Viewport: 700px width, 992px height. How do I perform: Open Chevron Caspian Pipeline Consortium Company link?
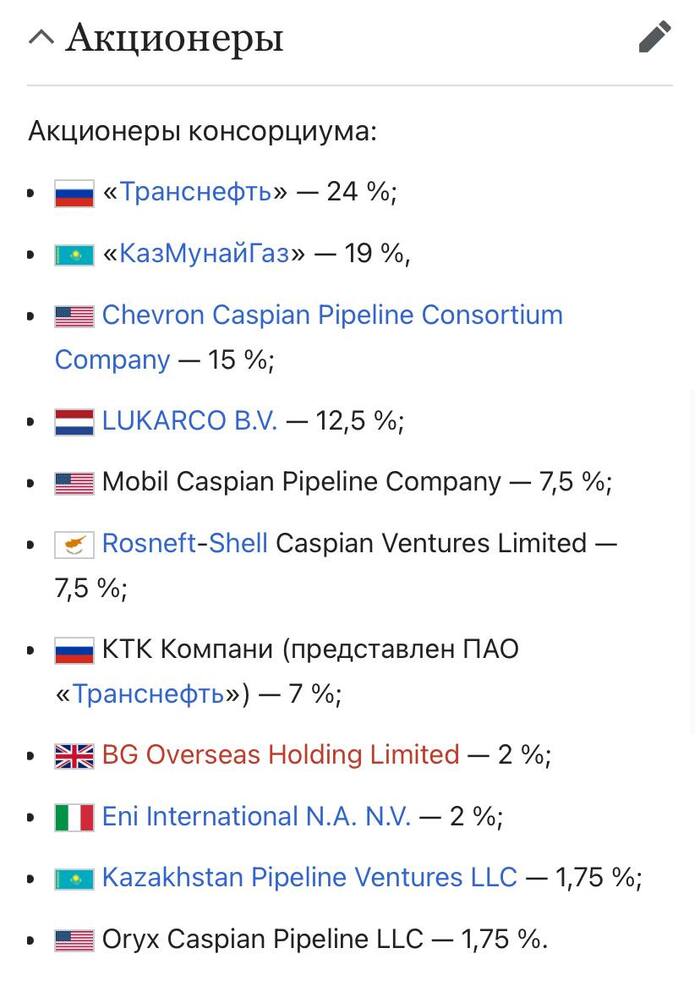(332, 316)
